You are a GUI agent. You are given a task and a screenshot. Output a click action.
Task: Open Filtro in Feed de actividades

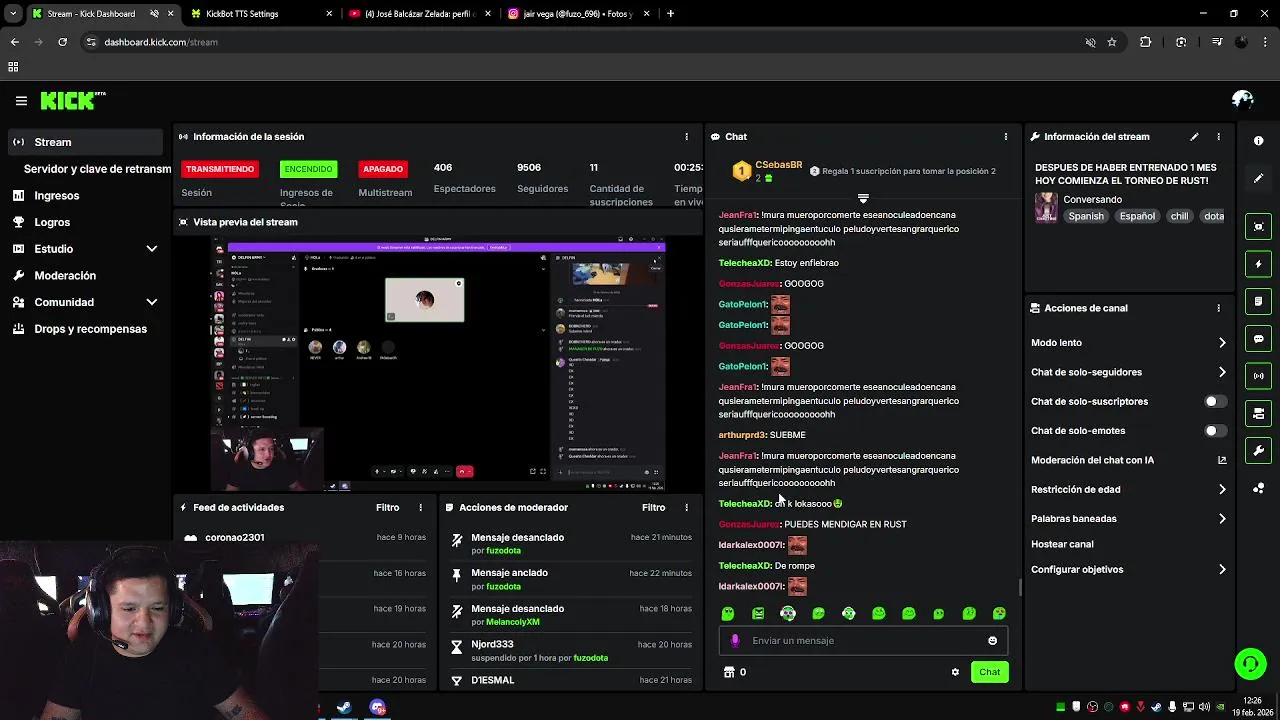pyautogui.click(x=387, y=508)
